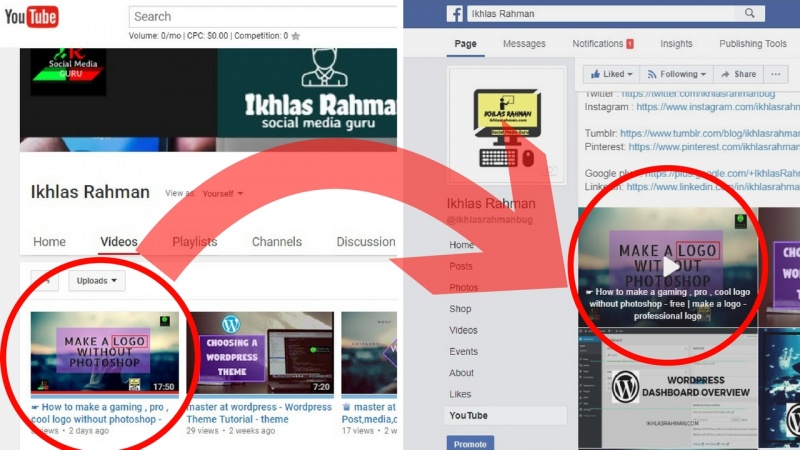Click the Facebook Share button
This screenshot has height=450, width=800.
point(738,74)
